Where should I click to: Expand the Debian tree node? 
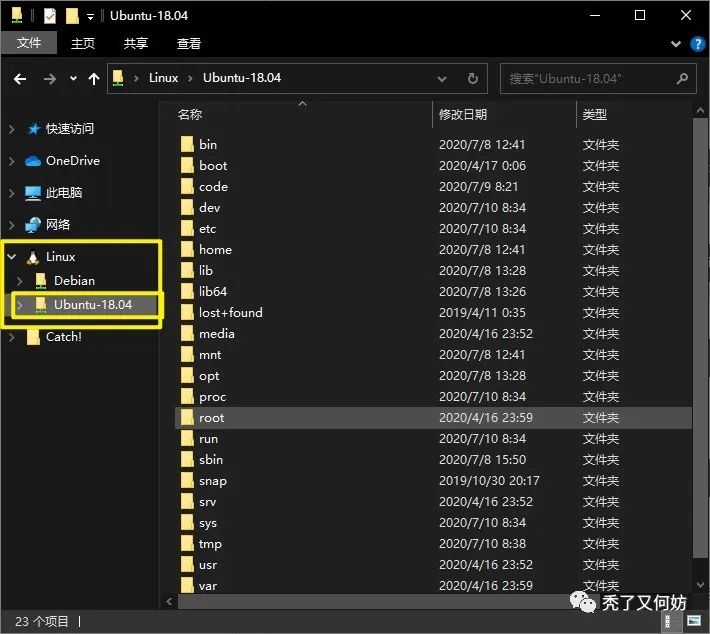point(19,281)
